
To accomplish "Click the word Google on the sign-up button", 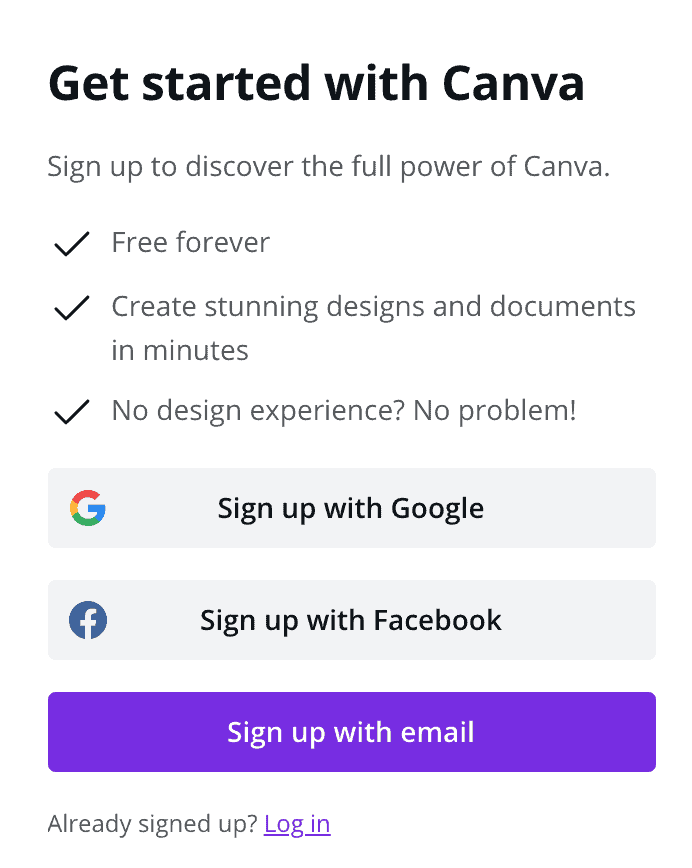I will click(437, 508).
